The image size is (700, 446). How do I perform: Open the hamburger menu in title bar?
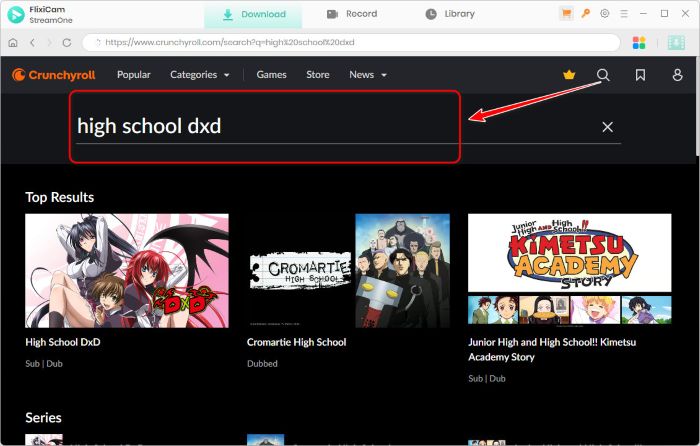tap(624, 14)
